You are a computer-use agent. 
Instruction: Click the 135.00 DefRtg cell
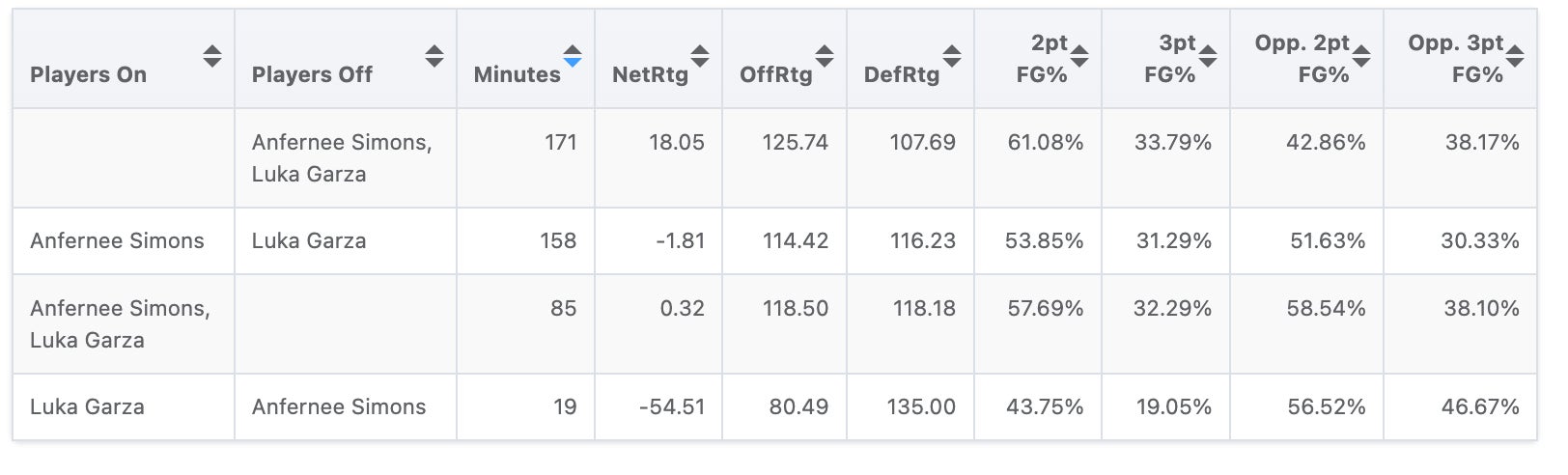921,407
